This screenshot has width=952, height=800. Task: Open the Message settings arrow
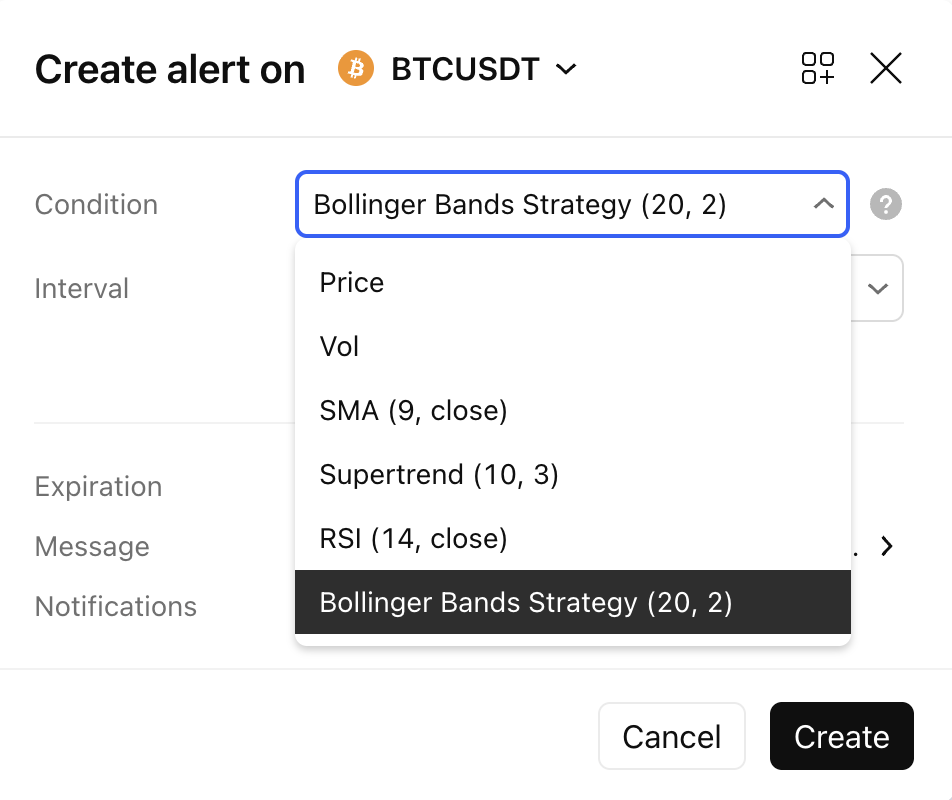click(887, 546)
